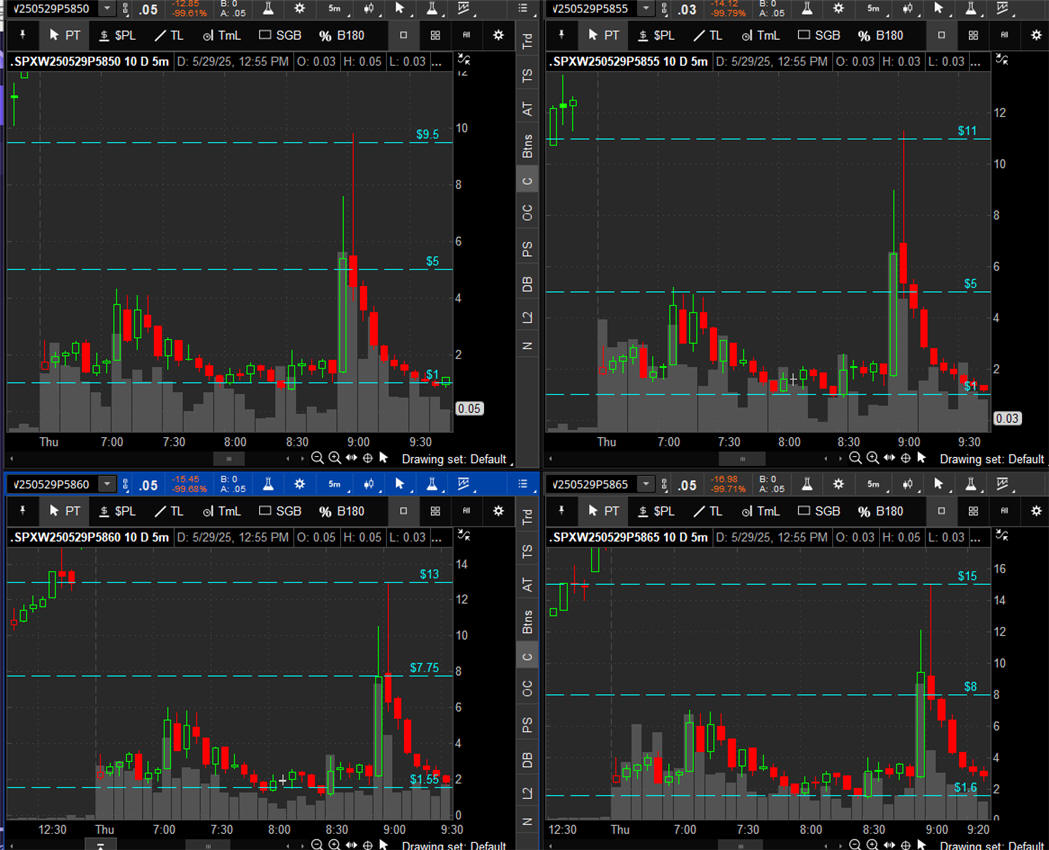
Task: Open drawing toolbar gear in 5865 chart
Action: click(x=1036, y=511)
